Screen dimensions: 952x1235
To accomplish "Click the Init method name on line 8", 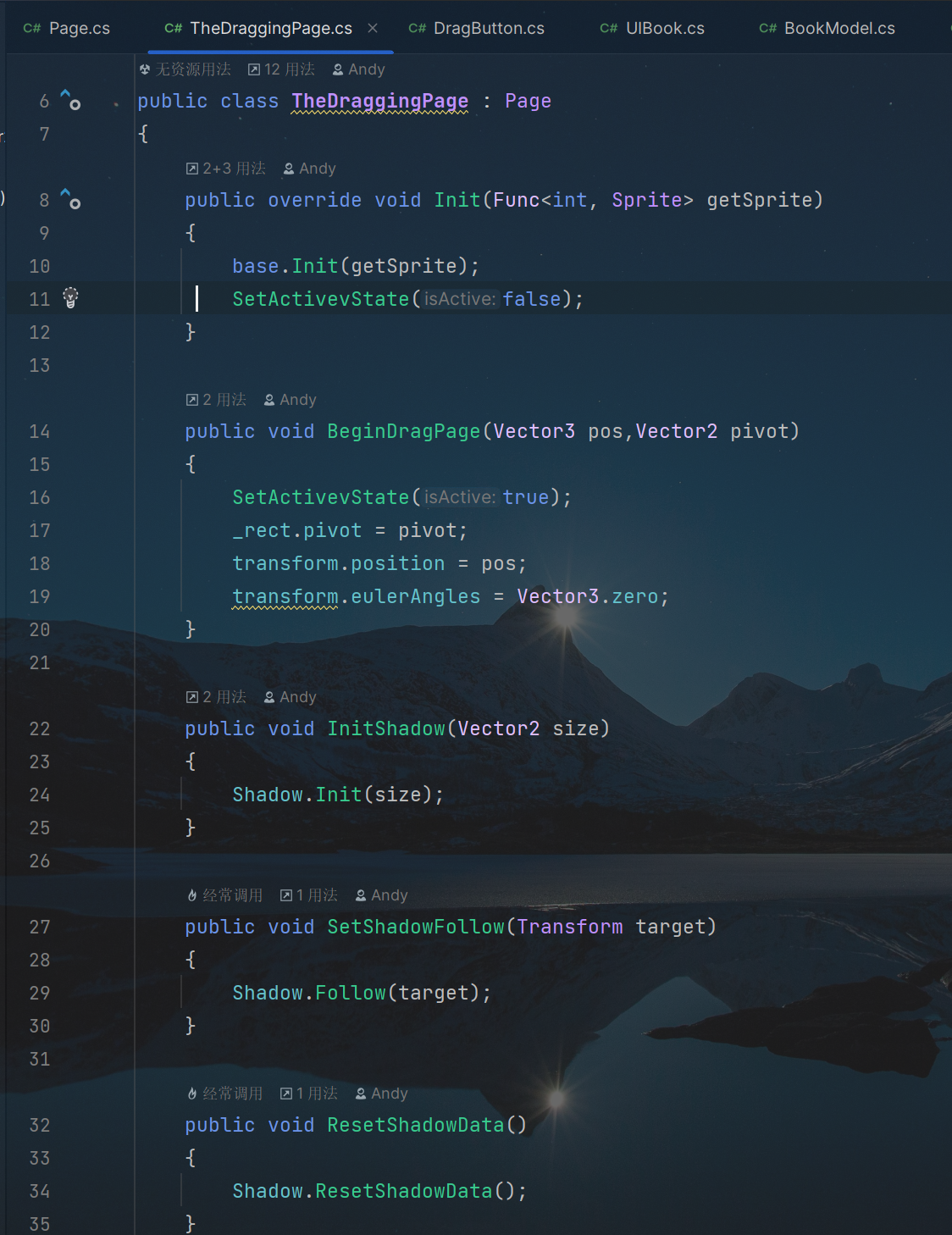I will pyautogui.click(x=457, y=200).
